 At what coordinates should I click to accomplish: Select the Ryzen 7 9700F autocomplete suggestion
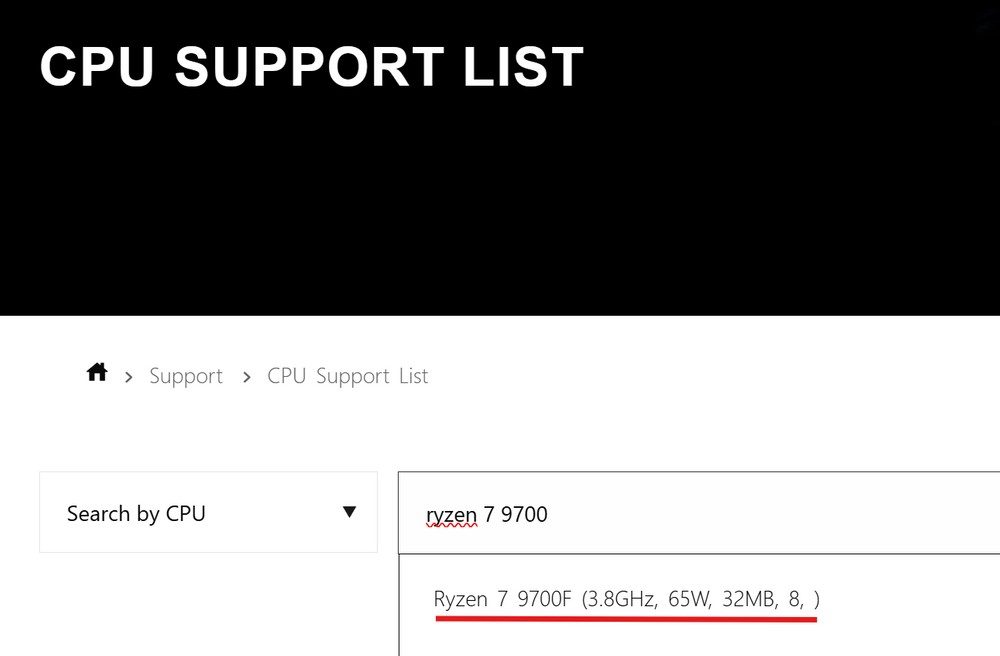tap(626, 599)
